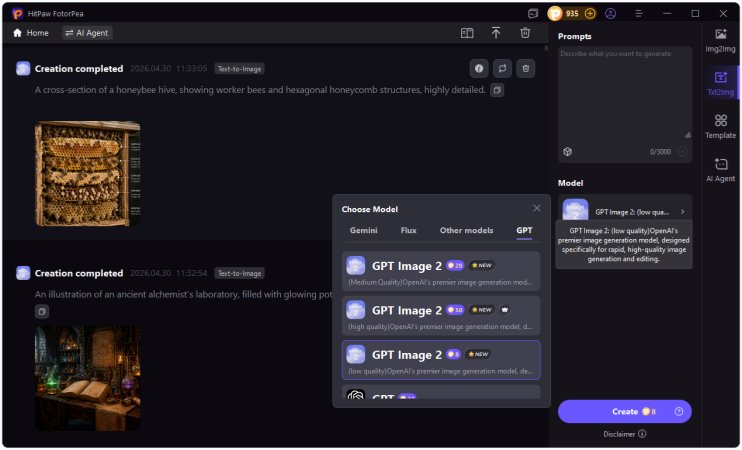The image size is (742, 450).
Task: Open the AI Agent sidebar panel
Action: (720, 170)
